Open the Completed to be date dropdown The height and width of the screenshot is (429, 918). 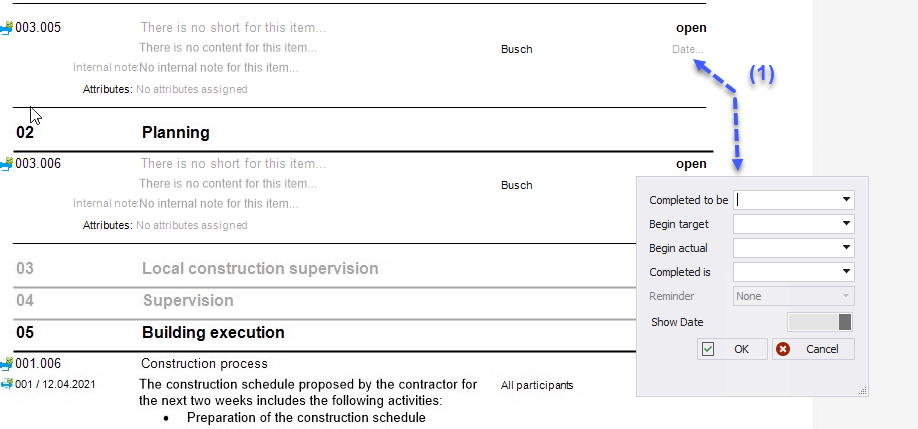point(846,200)
